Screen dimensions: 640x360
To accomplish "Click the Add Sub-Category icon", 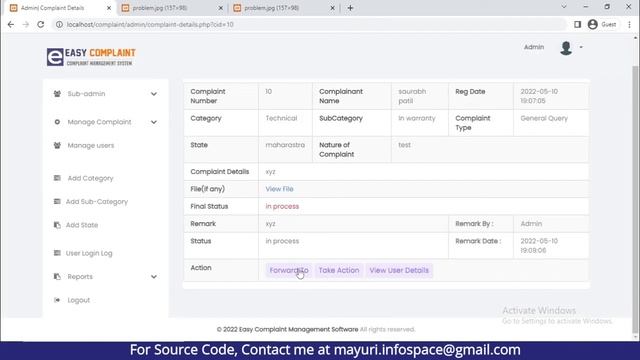I will point(57,202).
